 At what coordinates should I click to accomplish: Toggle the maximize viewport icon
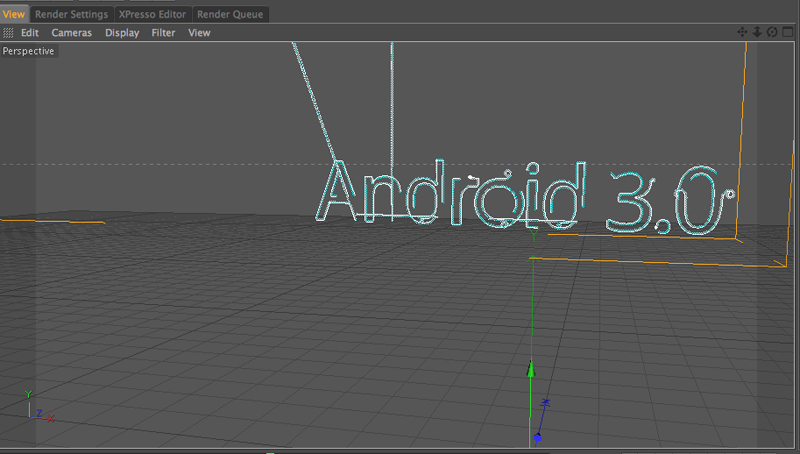coord(788,32)
